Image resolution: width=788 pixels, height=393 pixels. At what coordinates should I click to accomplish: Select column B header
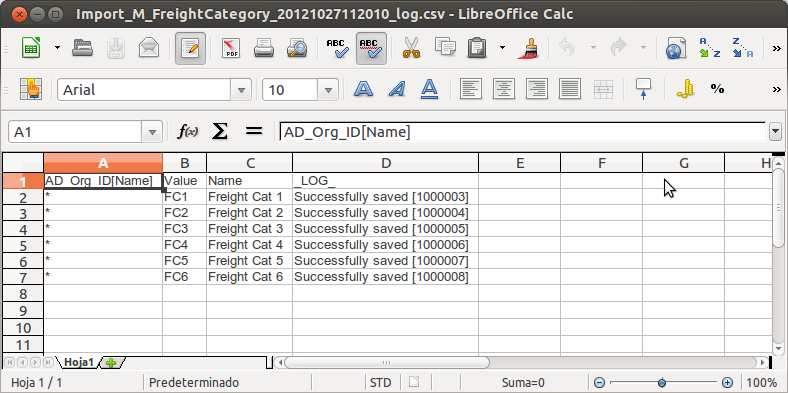point(184,163)
